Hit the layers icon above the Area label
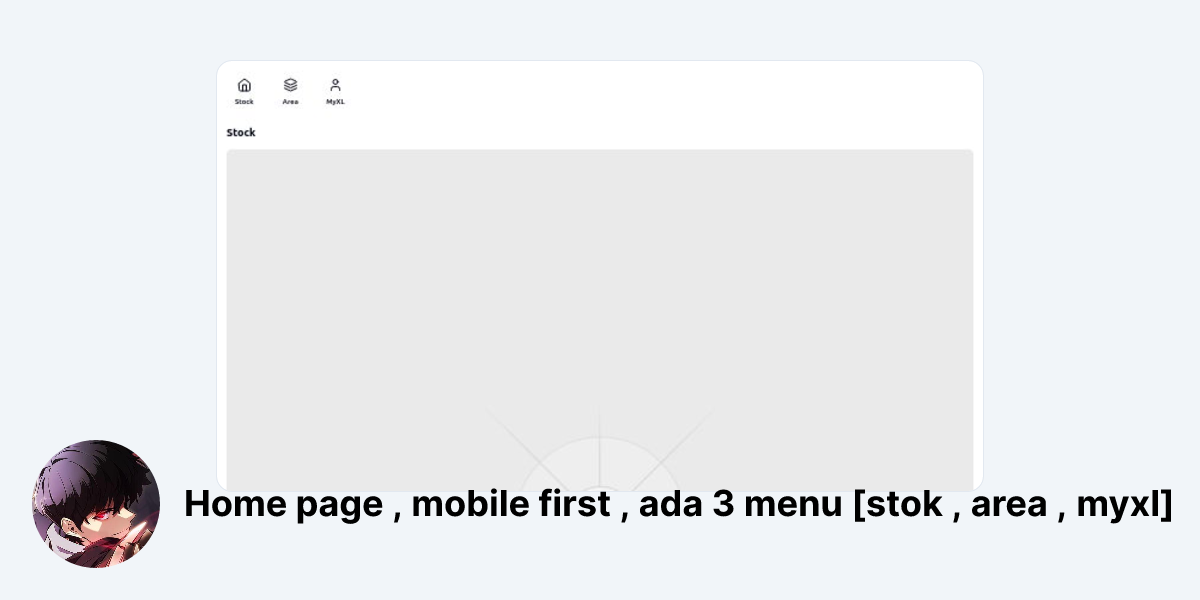The width and height of the screenshot is (1200, 600). tap(290, 85)
